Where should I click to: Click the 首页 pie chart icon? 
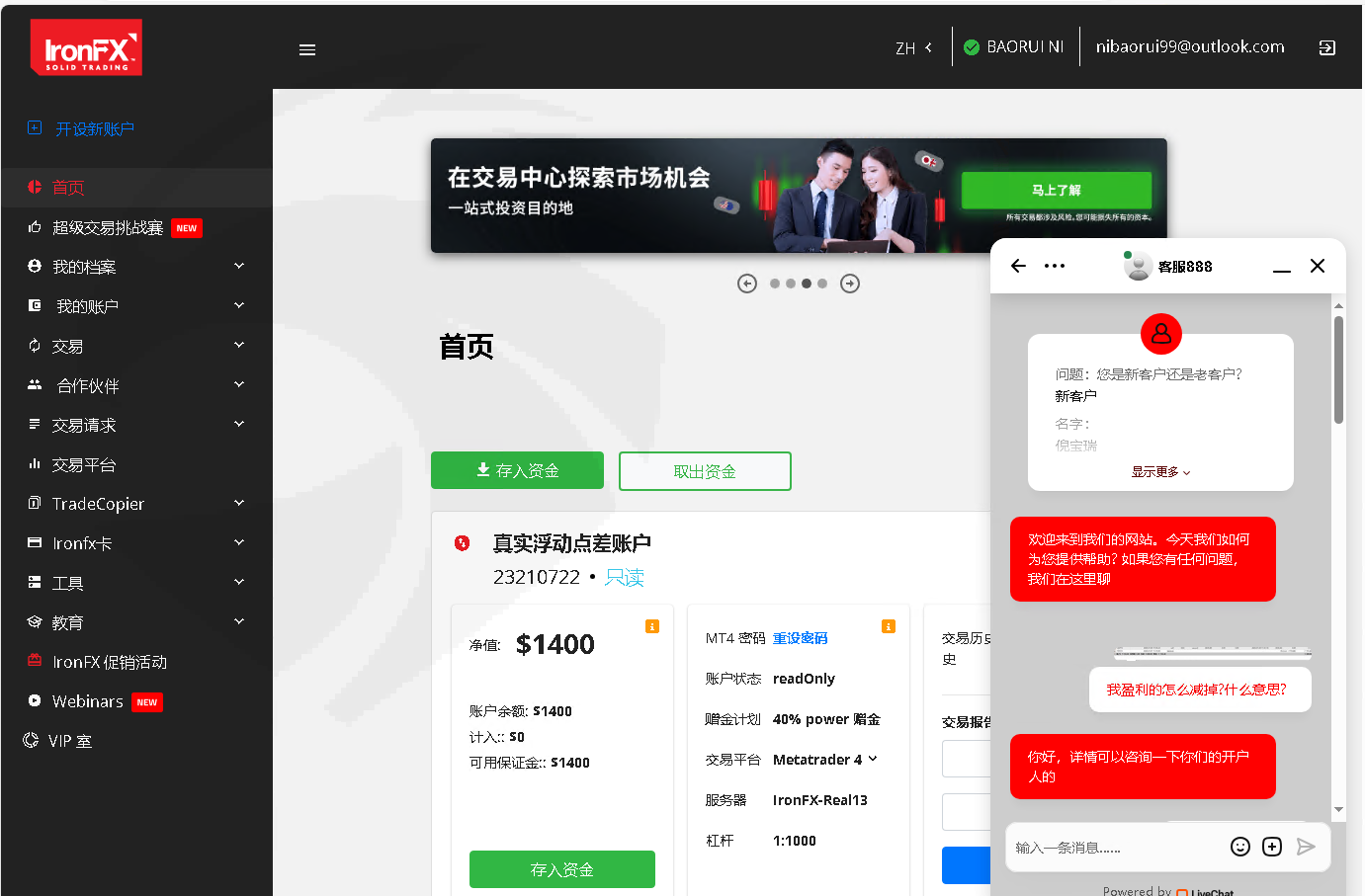pyautogui.click(x=35, y=187)
